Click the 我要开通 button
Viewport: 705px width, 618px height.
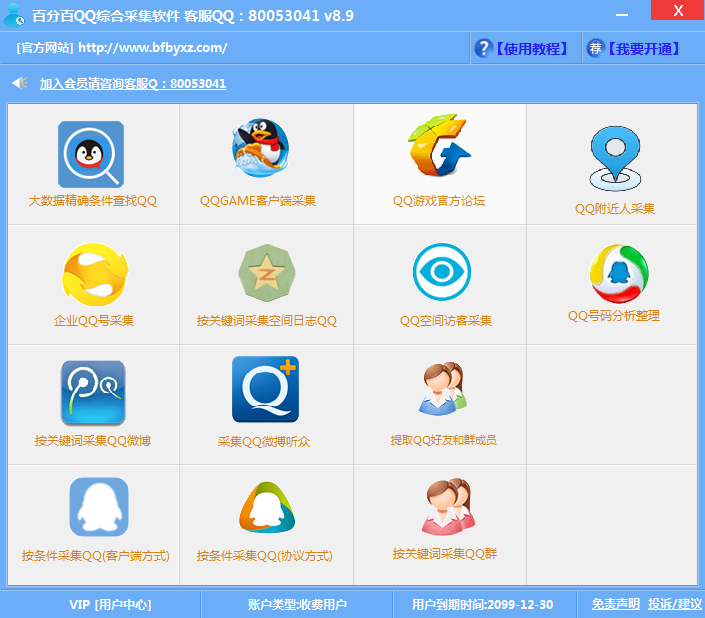point(634,48)
